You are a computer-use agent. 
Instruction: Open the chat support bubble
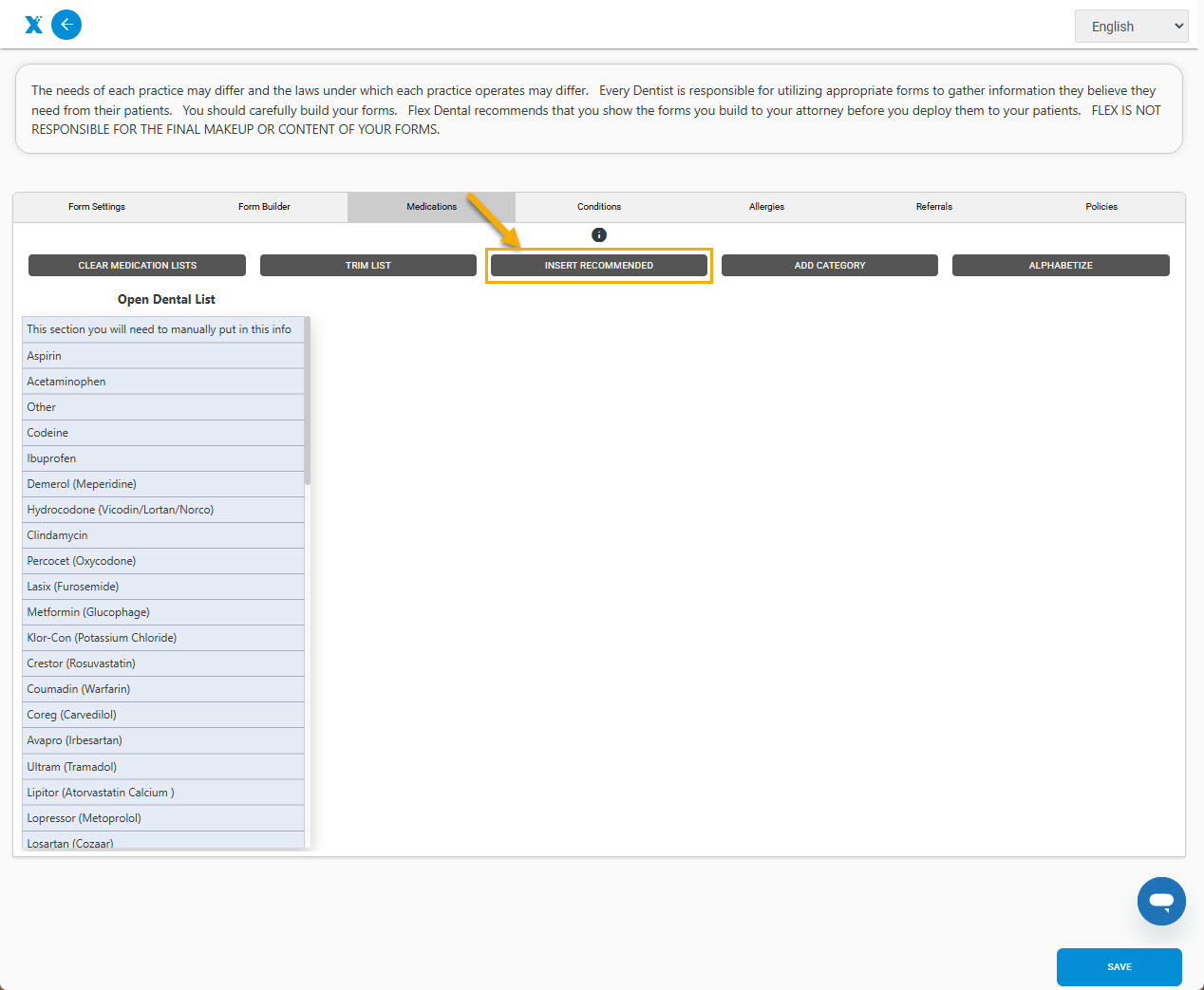[x=1161, y=901]
